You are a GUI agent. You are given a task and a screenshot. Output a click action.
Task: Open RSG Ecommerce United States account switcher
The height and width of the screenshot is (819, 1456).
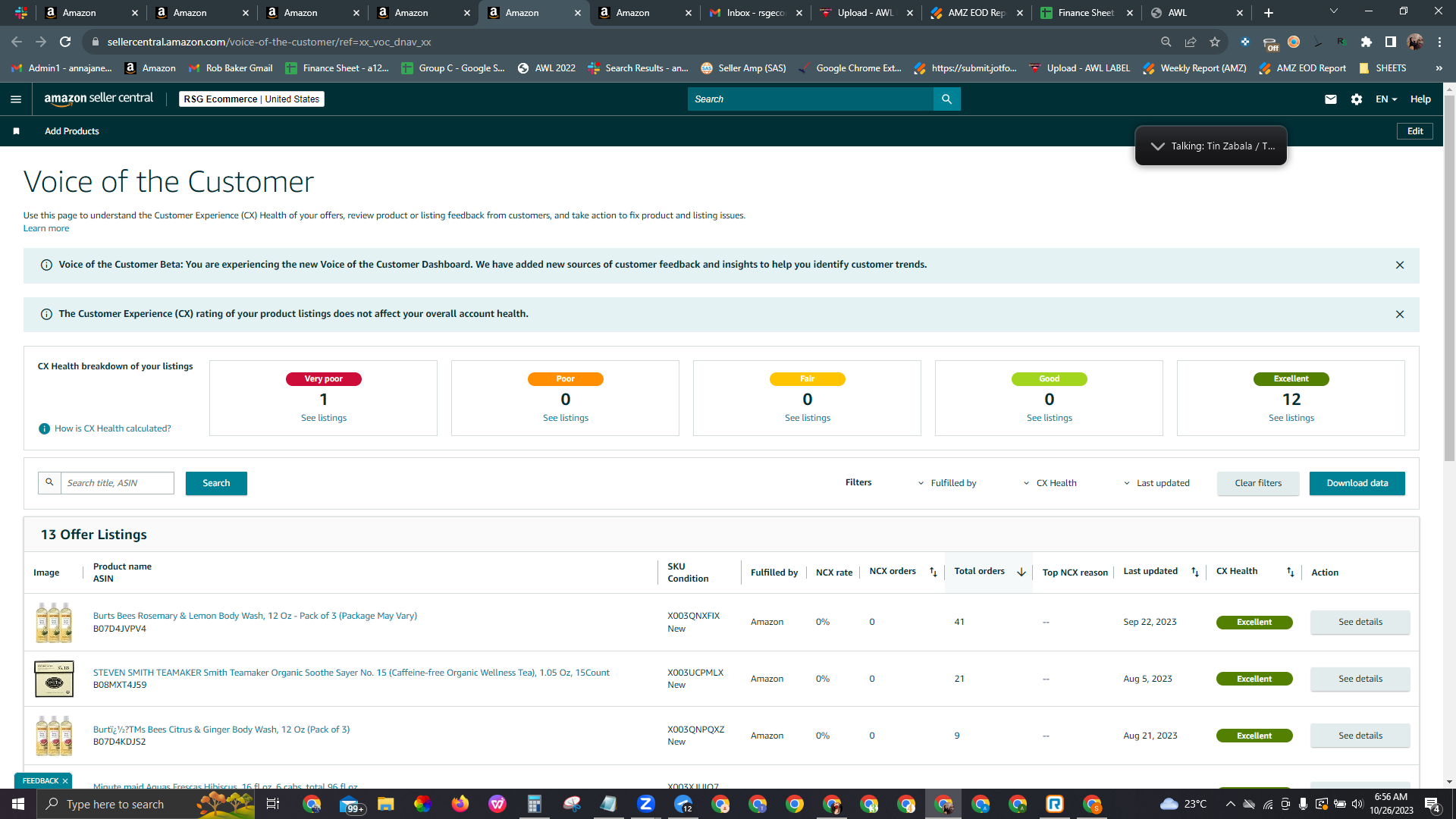252,99
